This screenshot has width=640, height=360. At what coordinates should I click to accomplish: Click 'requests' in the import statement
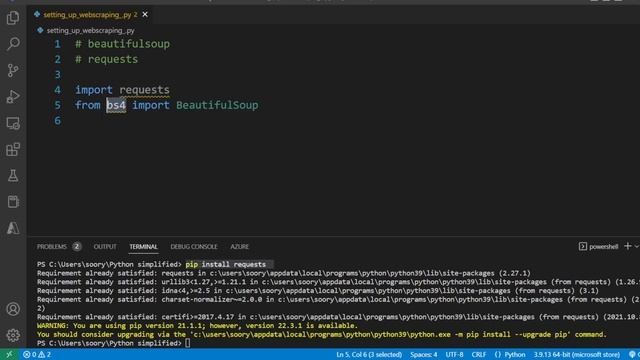[144, 90]
